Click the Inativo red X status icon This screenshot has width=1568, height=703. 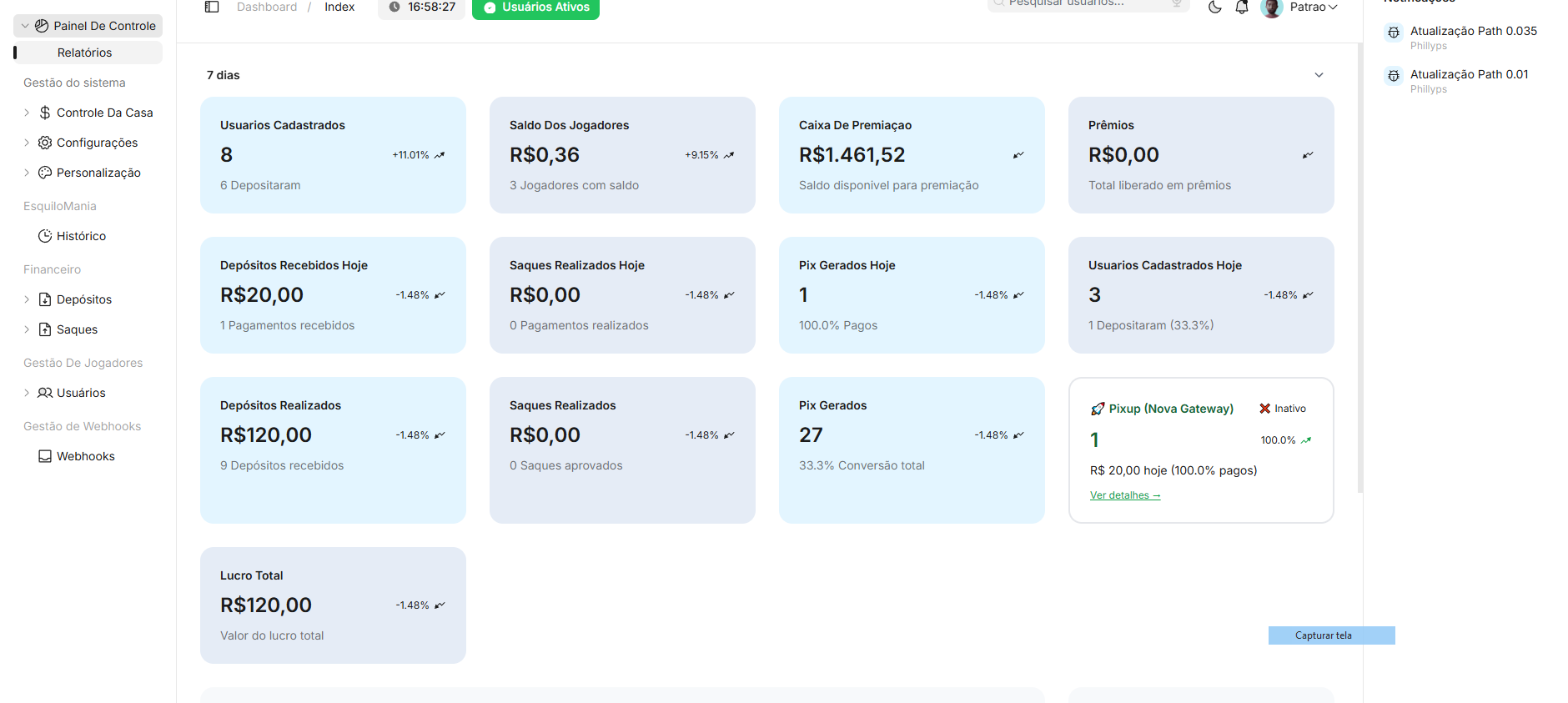pyautogui.click(x=1264, y=409)
